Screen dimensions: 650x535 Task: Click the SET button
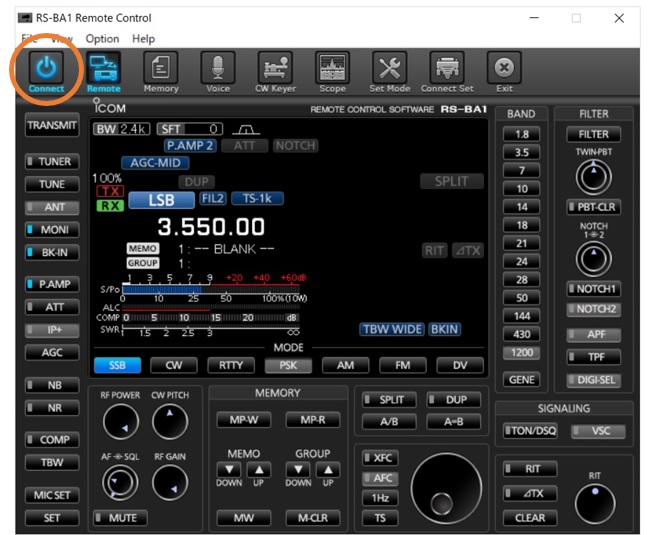tap(52, 518)
